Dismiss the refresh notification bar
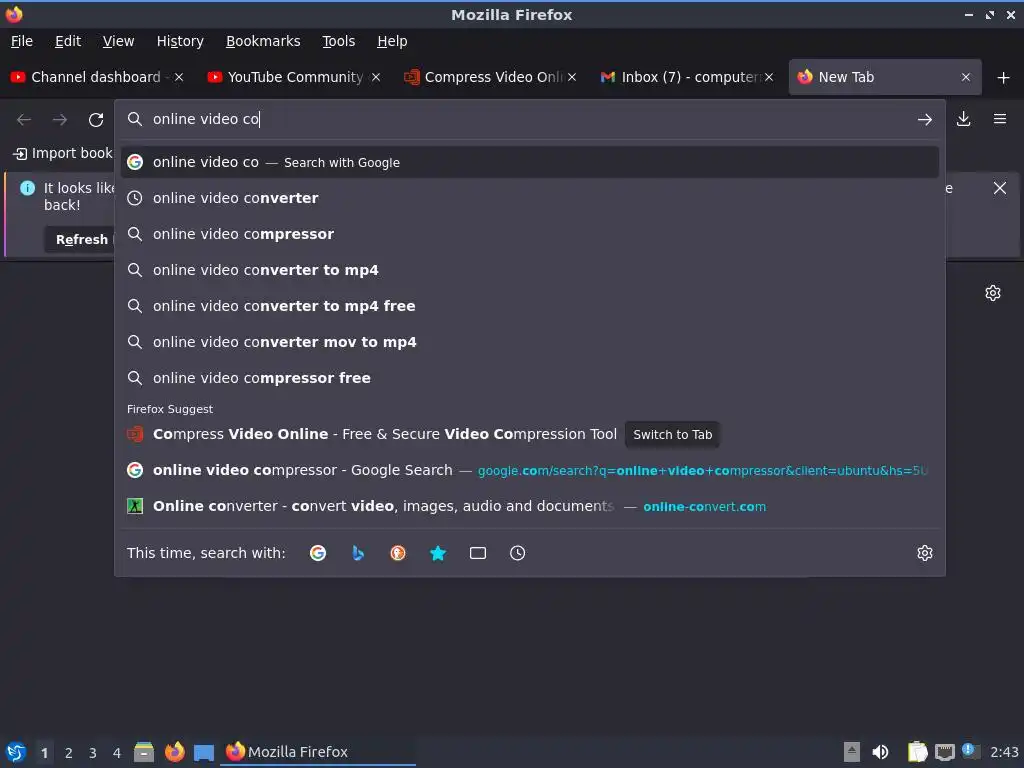Image resolution: width=1024 pixels, height=768 pixels. pos(999,188)
